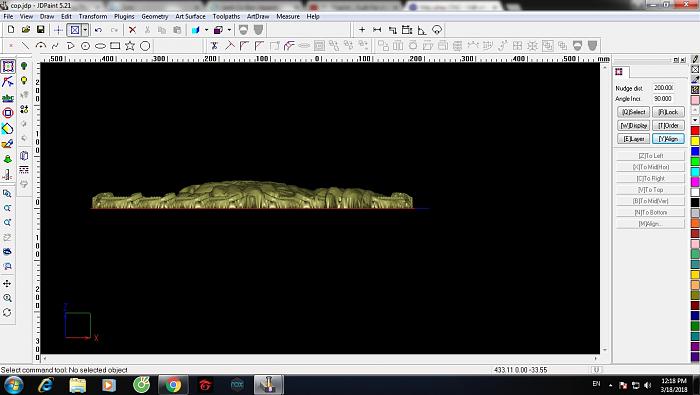
Task: Select the rectangle drawing tool
Action: tap(115, 46)
